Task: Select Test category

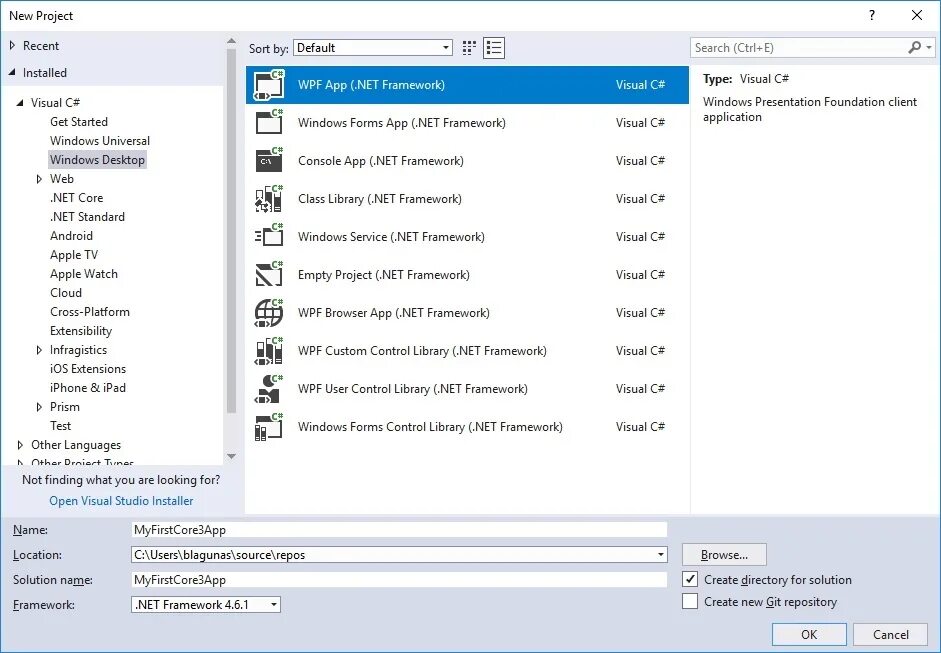Action: coord(60,426)
